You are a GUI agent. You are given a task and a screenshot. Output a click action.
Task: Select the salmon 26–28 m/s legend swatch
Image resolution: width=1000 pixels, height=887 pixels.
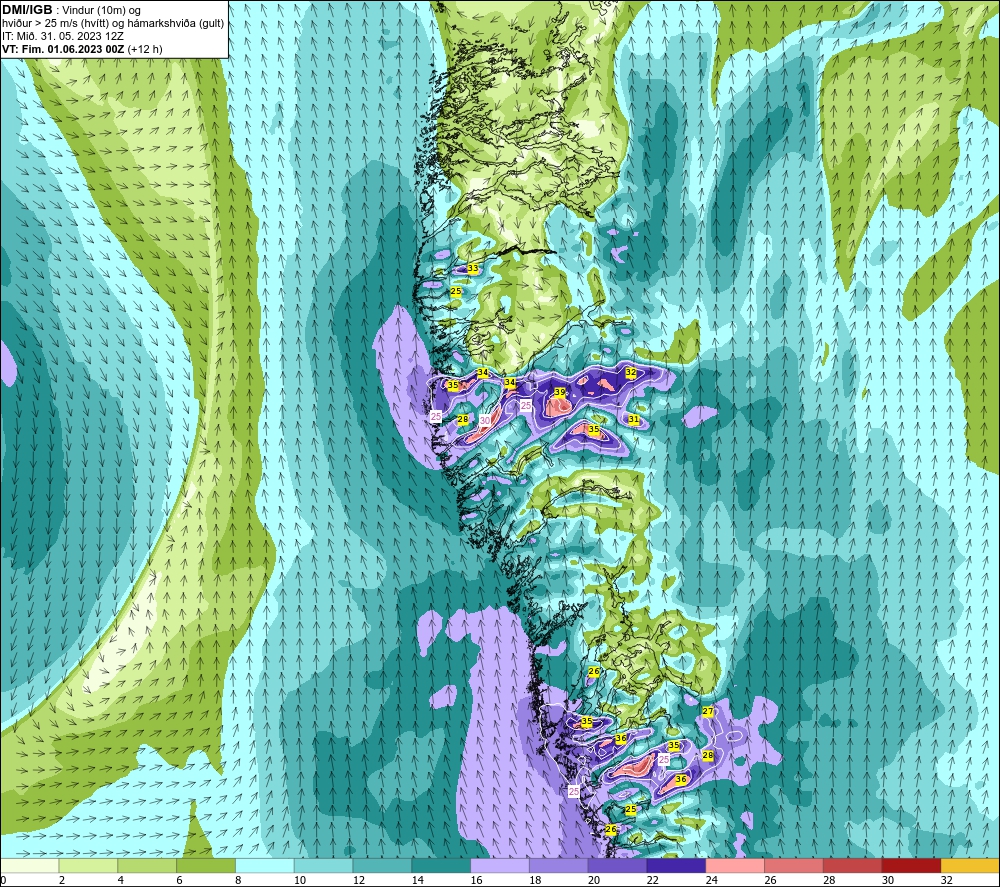click(x=793, y=865)
